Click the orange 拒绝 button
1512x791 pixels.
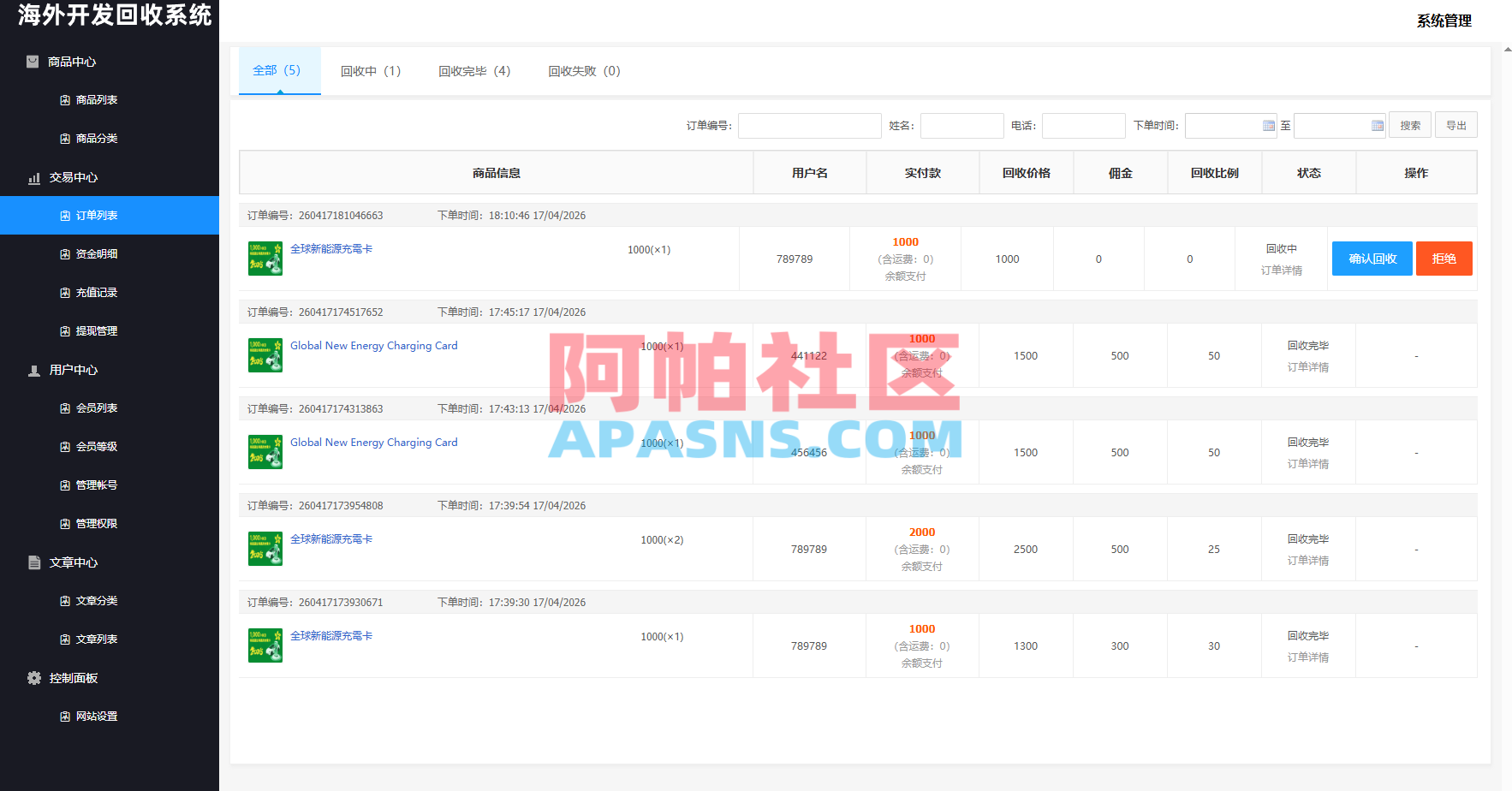tap(1444, 259)
